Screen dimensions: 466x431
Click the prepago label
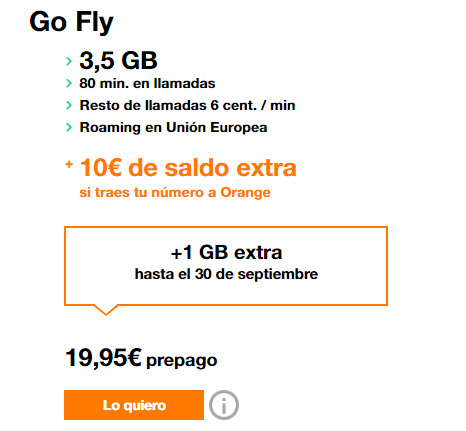point(182,361)
